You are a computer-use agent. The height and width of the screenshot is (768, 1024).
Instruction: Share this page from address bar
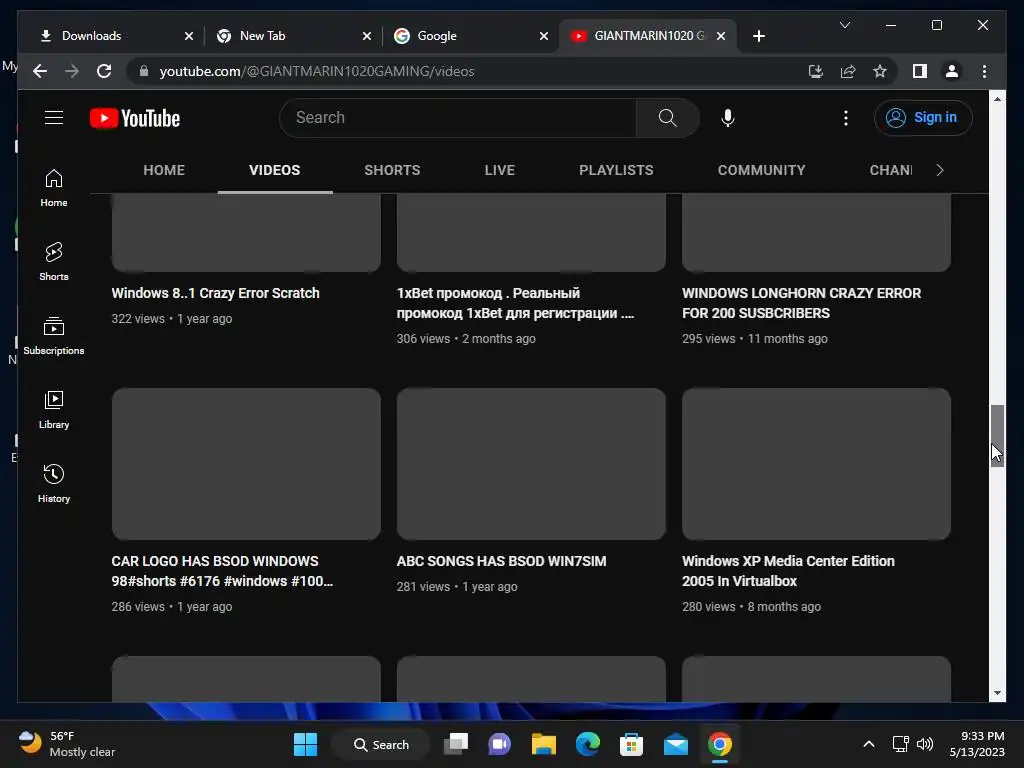[x=848, y=71]
